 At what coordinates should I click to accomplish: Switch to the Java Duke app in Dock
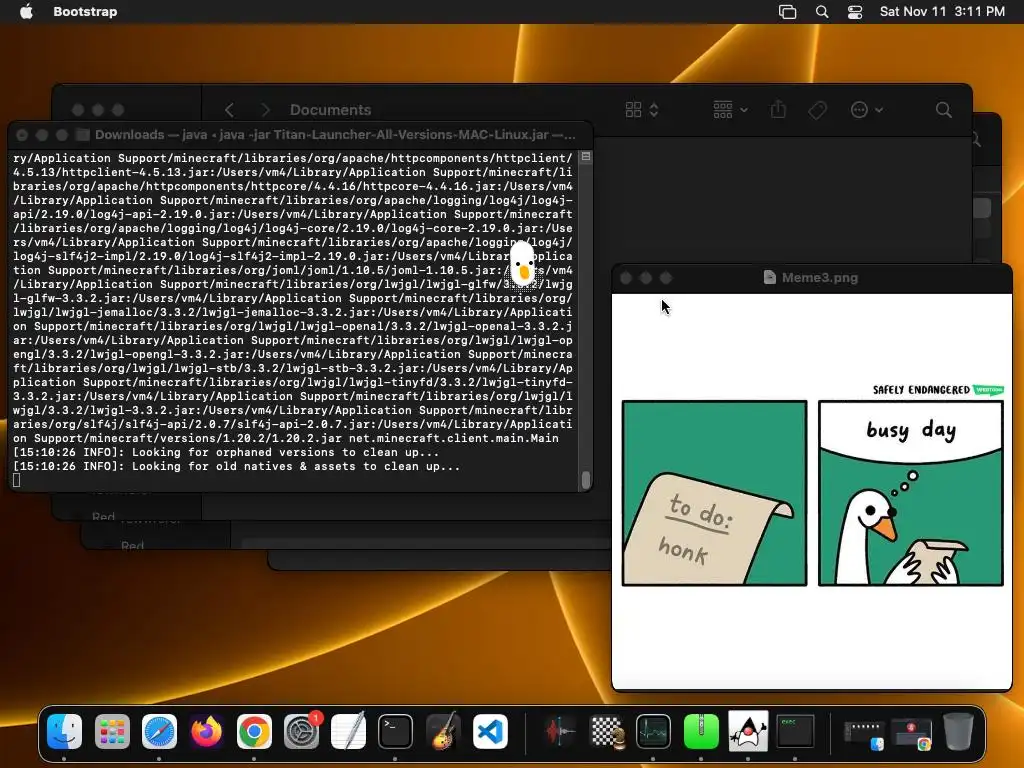748,731
